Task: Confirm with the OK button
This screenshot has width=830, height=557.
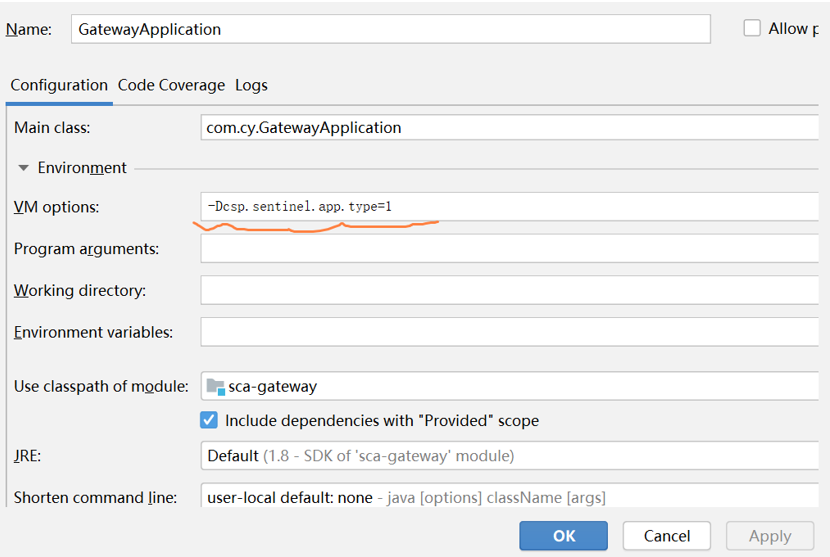Action: point(563,536)
